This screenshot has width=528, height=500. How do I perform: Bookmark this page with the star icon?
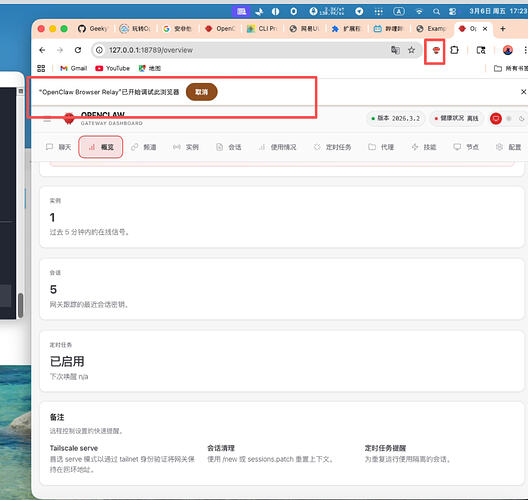coord(411,50)
